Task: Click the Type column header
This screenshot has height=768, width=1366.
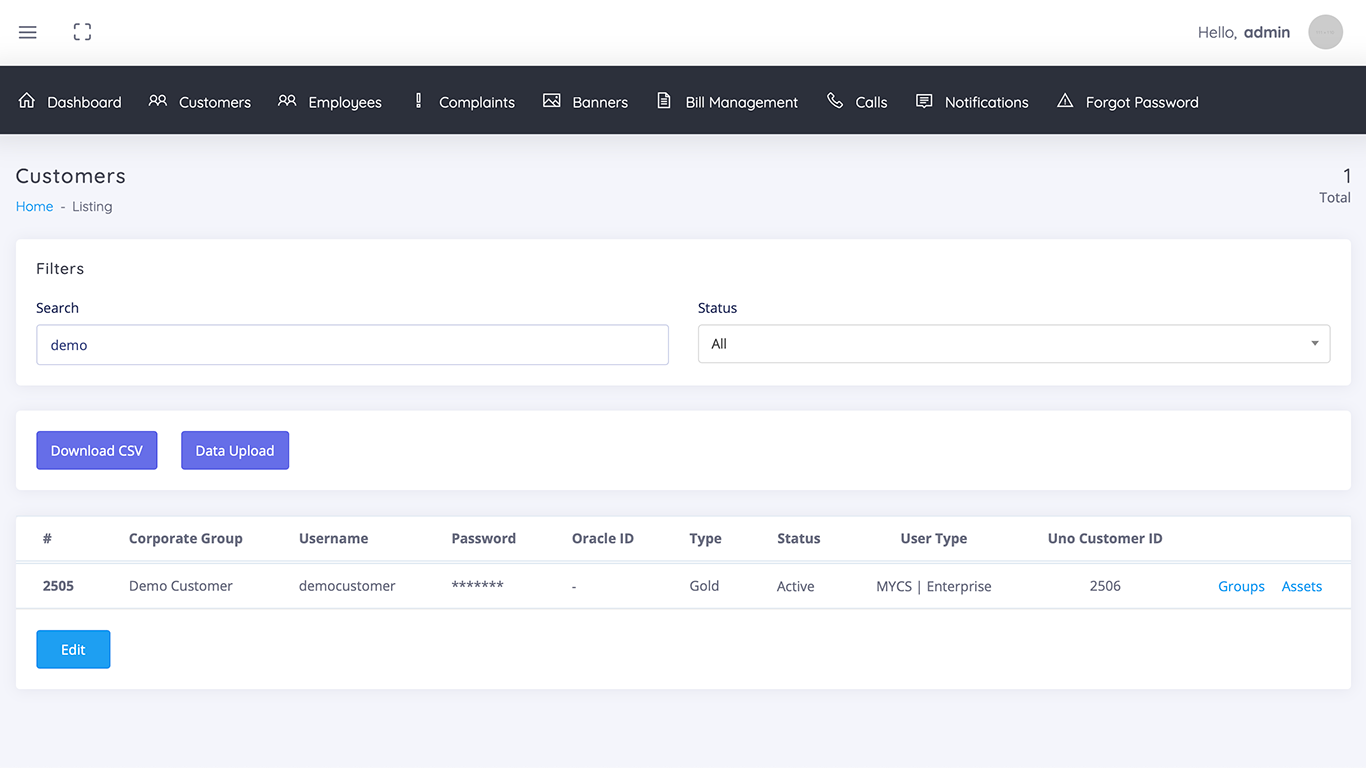Action: coord(705,538)
